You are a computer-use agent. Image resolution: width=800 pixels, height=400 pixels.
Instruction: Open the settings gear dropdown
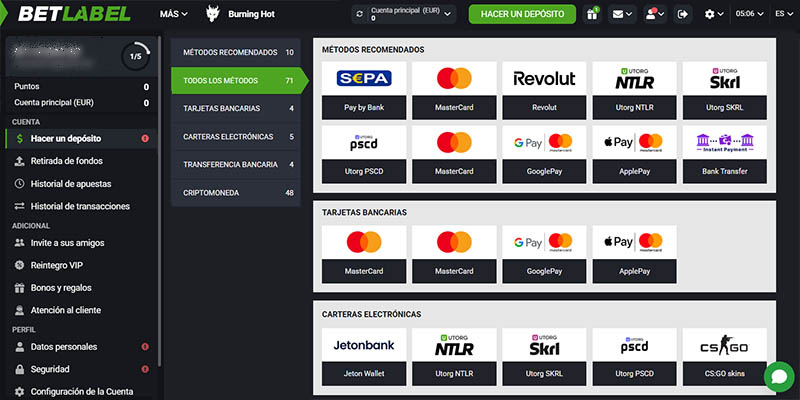tap(714, 14)
